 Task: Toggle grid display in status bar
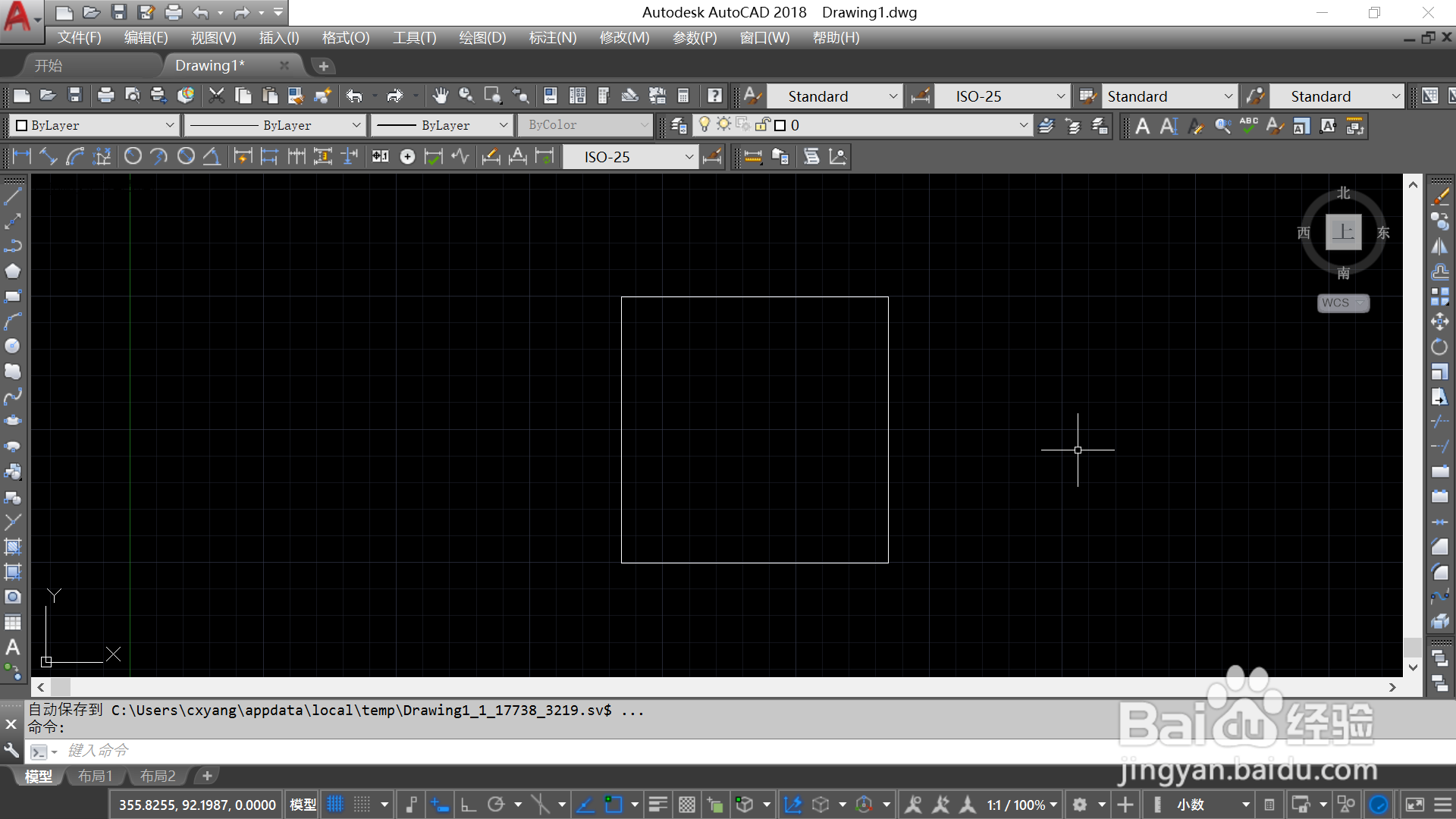[335, 805]
